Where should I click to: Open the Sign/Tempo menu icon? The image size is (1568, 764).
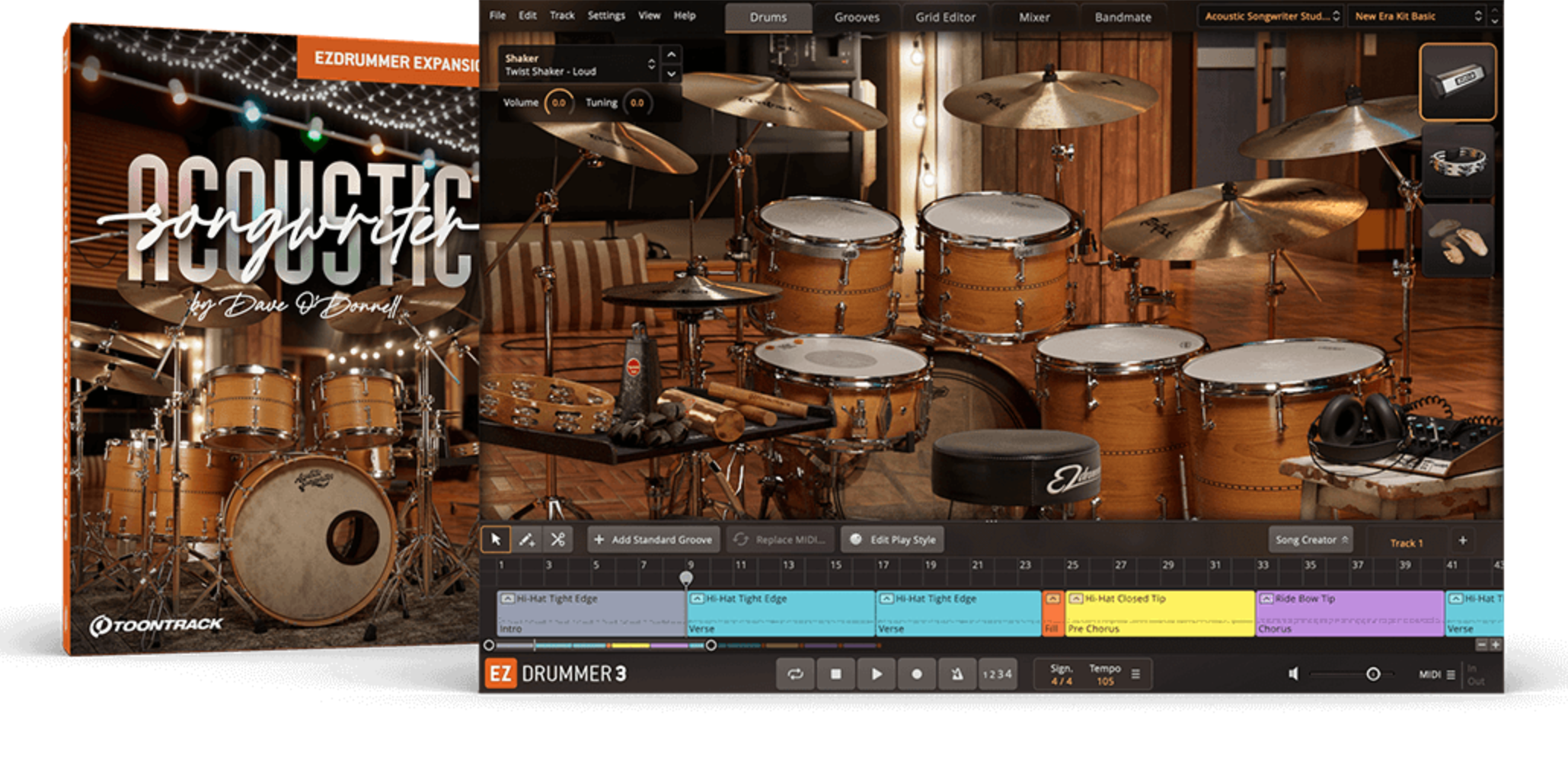tap(1135, 674)
